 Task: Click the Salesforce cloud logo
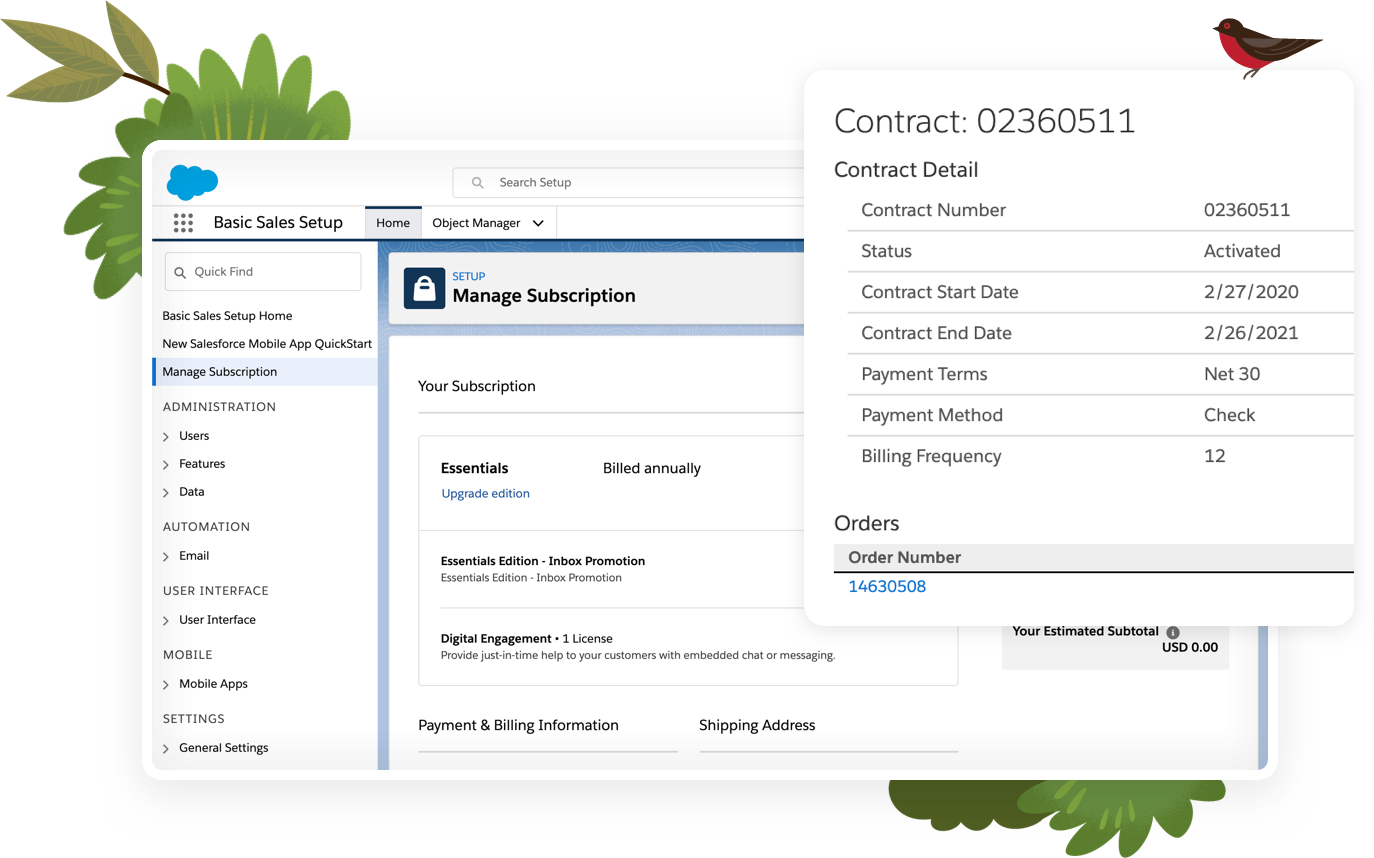[x=192, y=182]
